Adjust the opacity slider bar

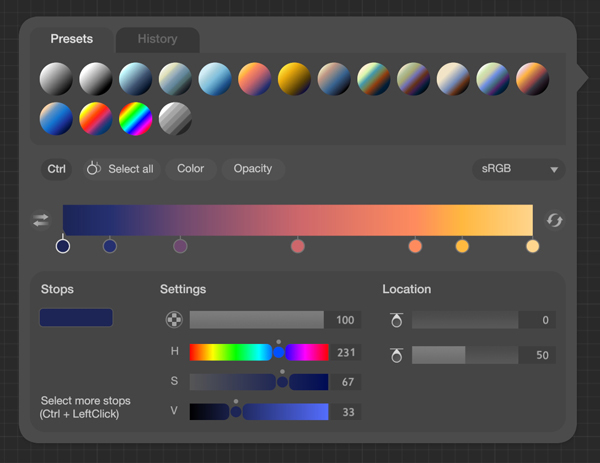257,320
